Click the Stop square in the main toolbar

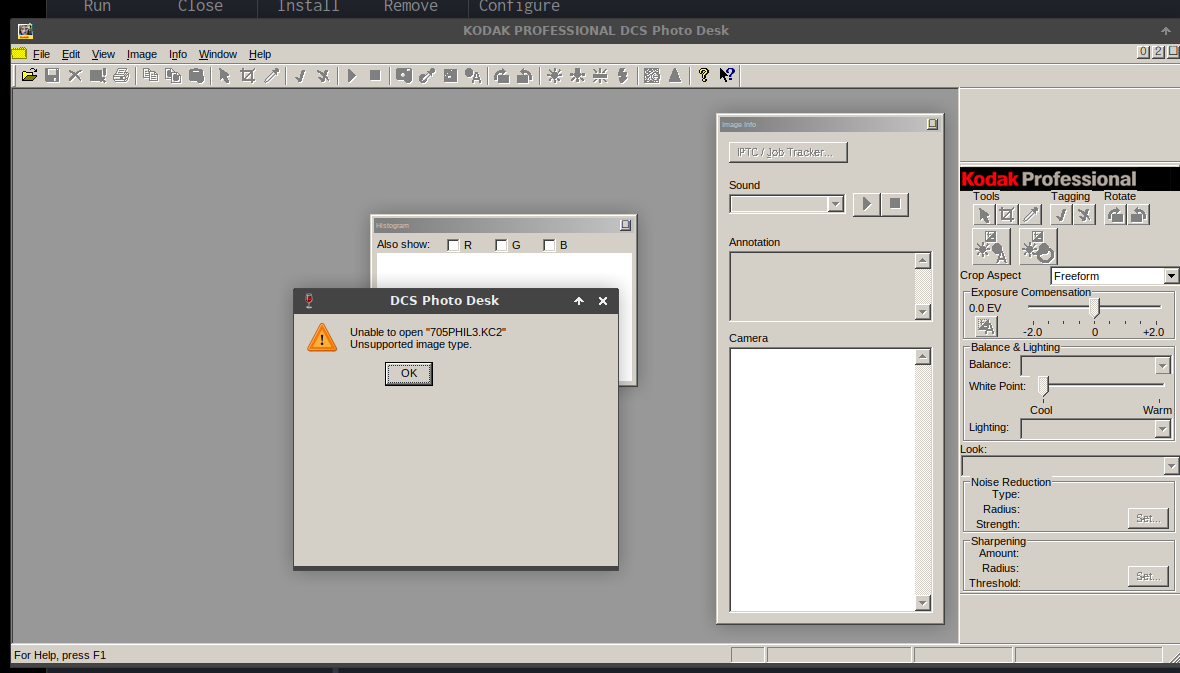375,75
